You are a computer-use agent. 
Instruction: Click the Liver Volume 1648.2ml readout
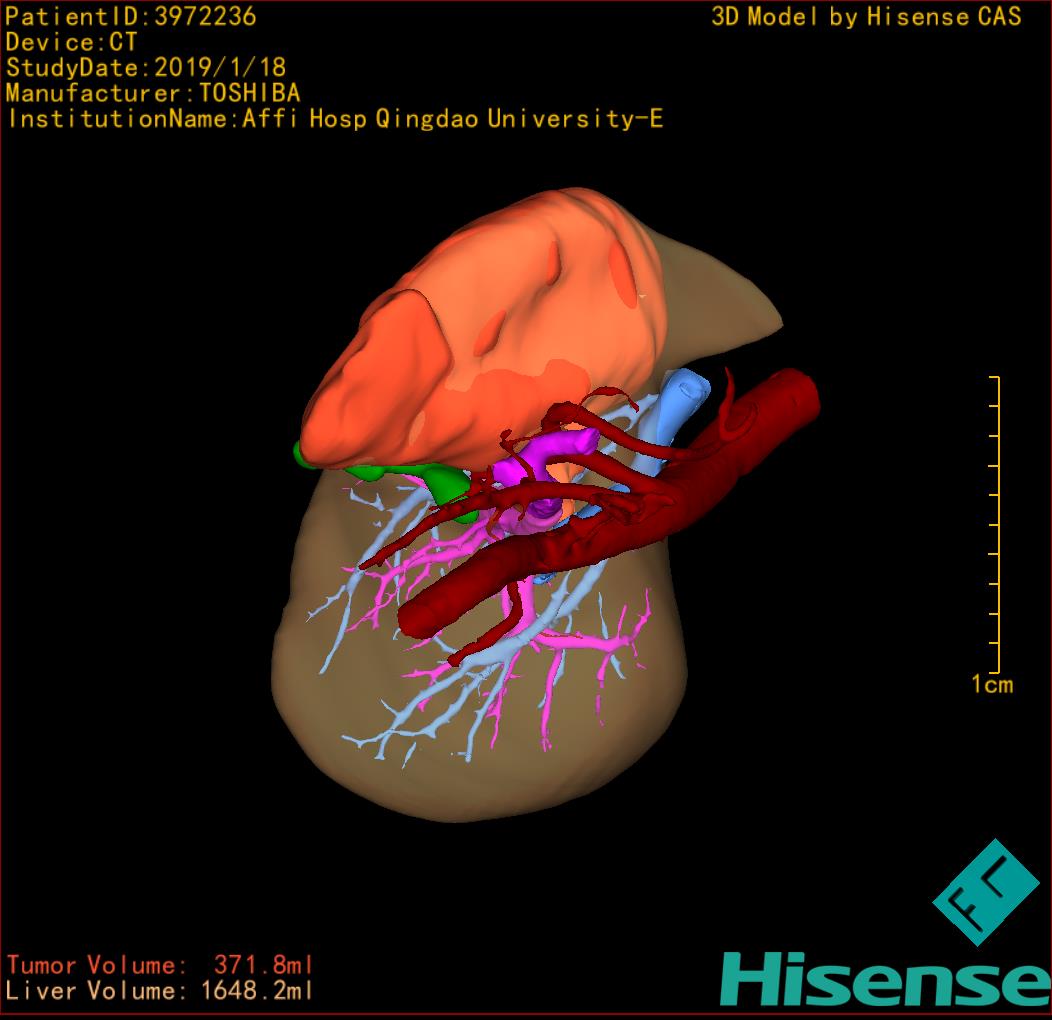(160, 991)
